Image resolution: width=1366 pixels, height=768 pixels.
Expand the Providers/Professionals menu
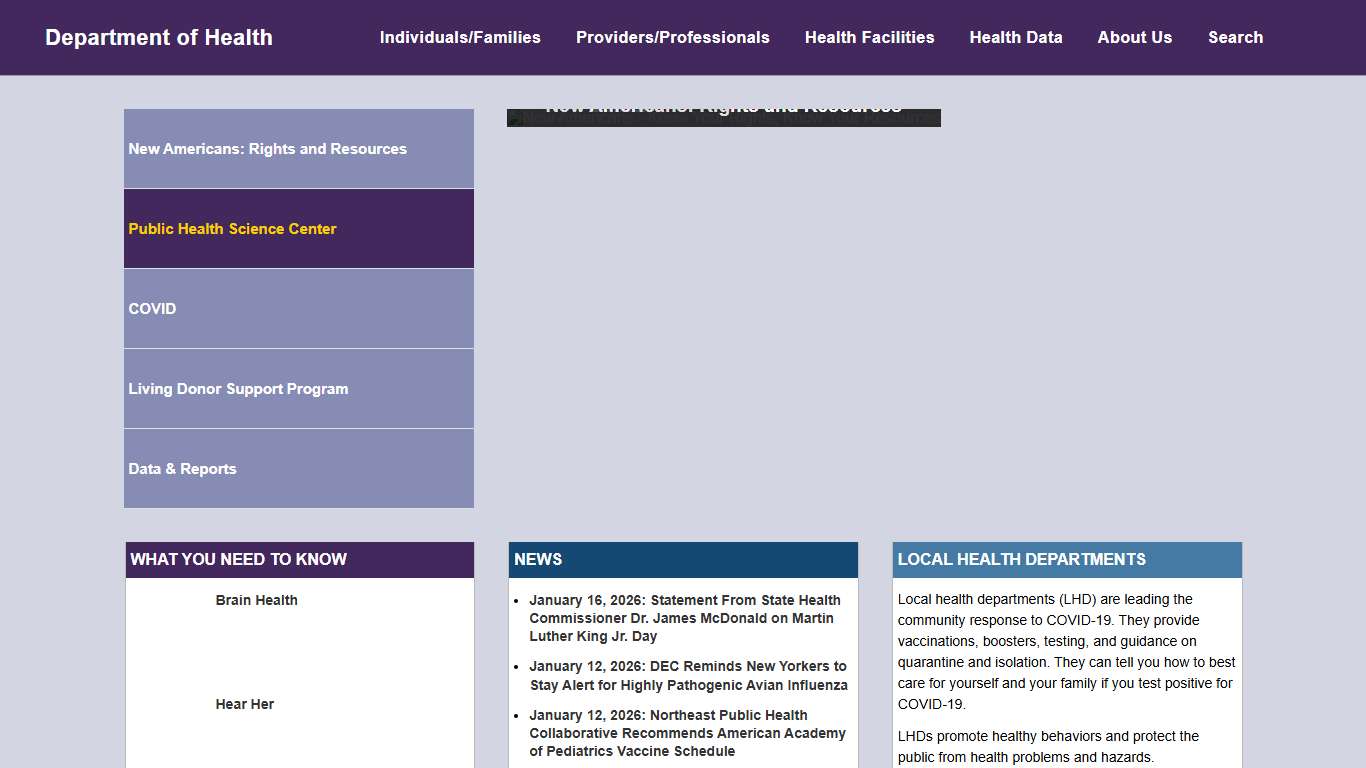(x=672, y=38)
